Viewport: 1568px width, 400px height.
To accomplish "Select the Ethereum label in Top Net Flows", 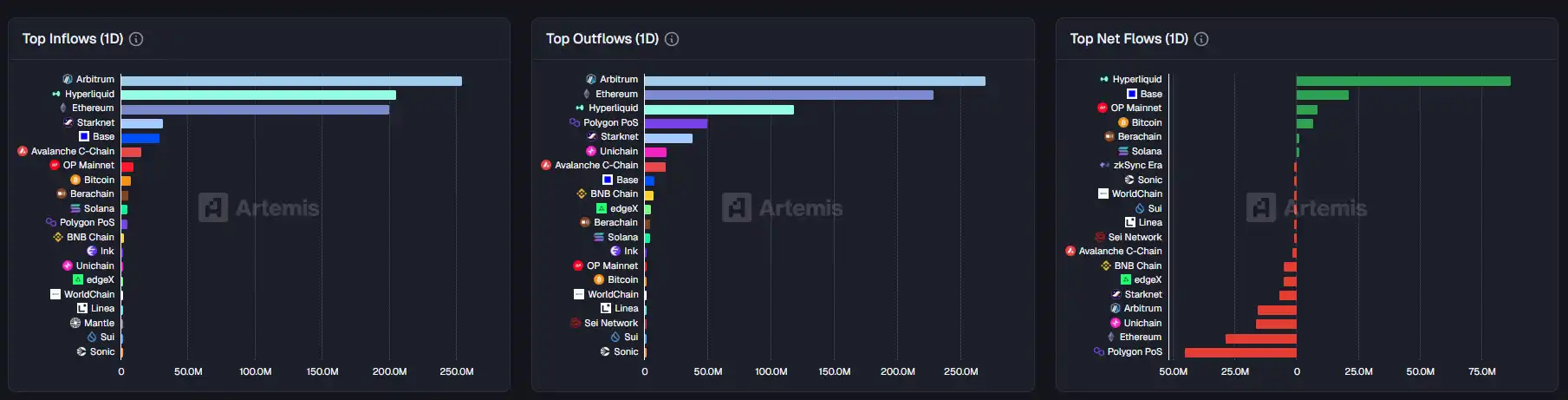I will [x=1140, y=337].
